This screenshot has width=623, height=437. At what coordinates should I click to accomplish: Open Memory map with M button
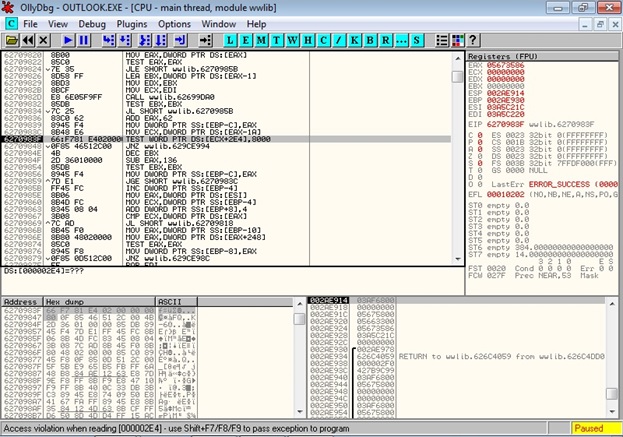tap(263, 39)
